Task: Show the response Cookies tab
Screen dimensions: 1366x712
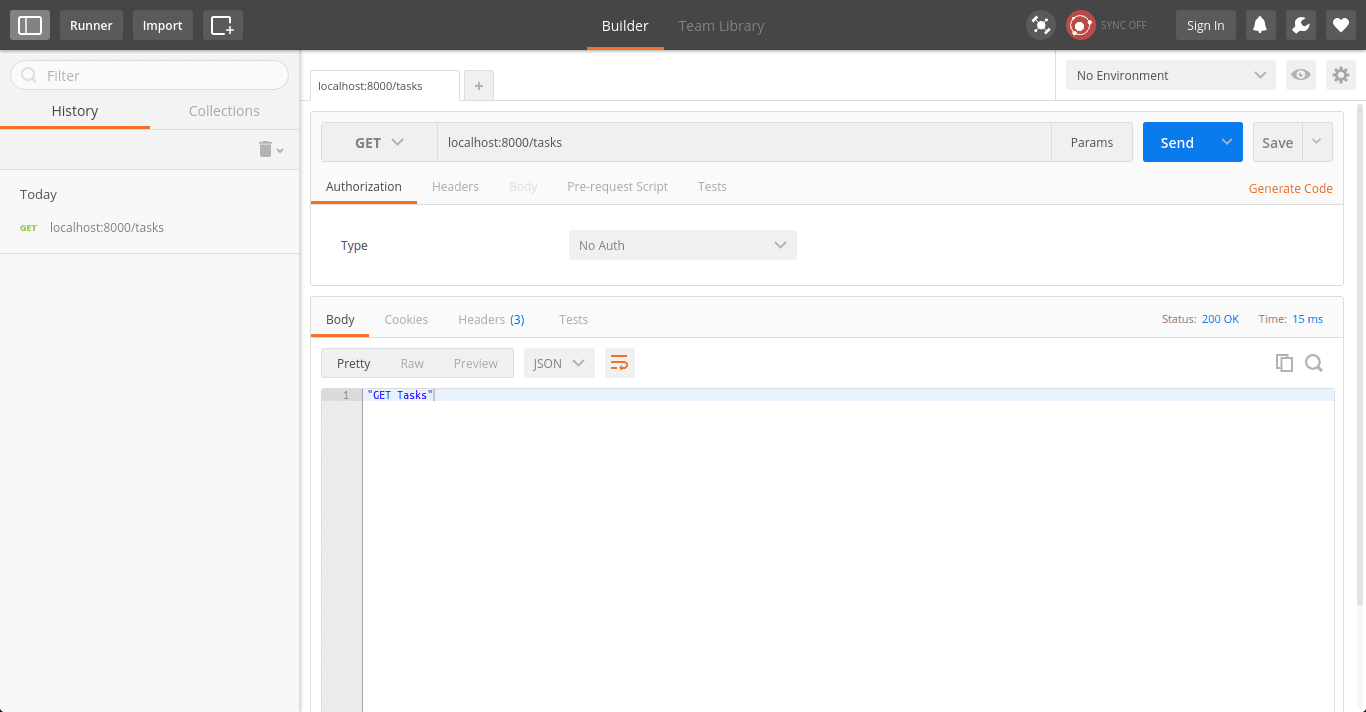Action: pyautogui.click(x=406, y=320)
